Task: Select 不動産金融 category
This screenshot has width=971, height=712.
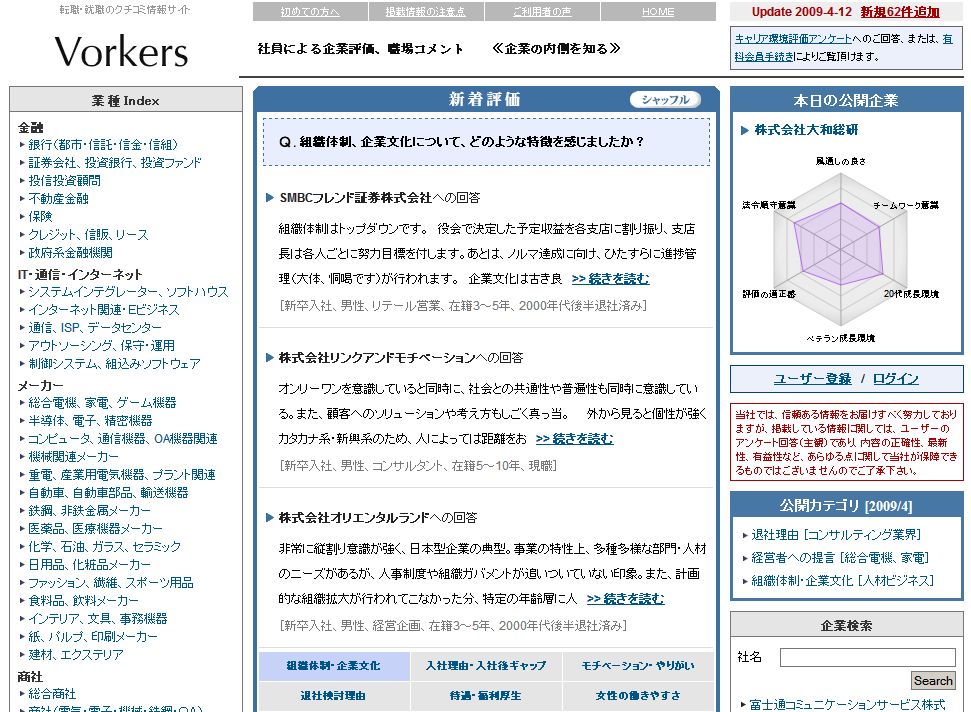Action: (58, 199)
